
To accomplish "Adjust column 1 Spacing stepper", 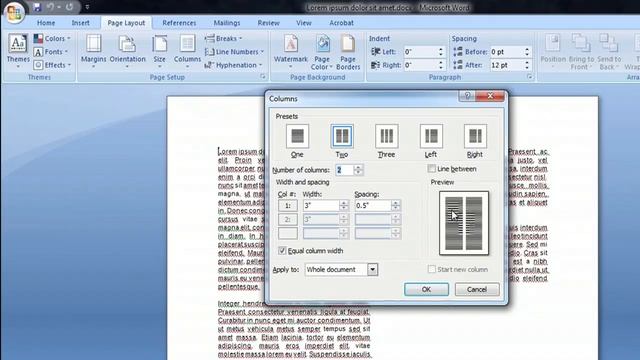I will click(x=396, y=206).
